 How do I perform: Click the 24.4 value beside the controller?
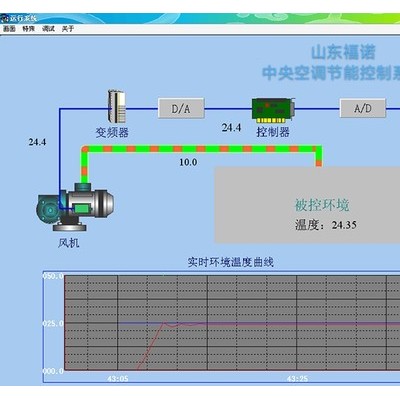pos(231,127)
